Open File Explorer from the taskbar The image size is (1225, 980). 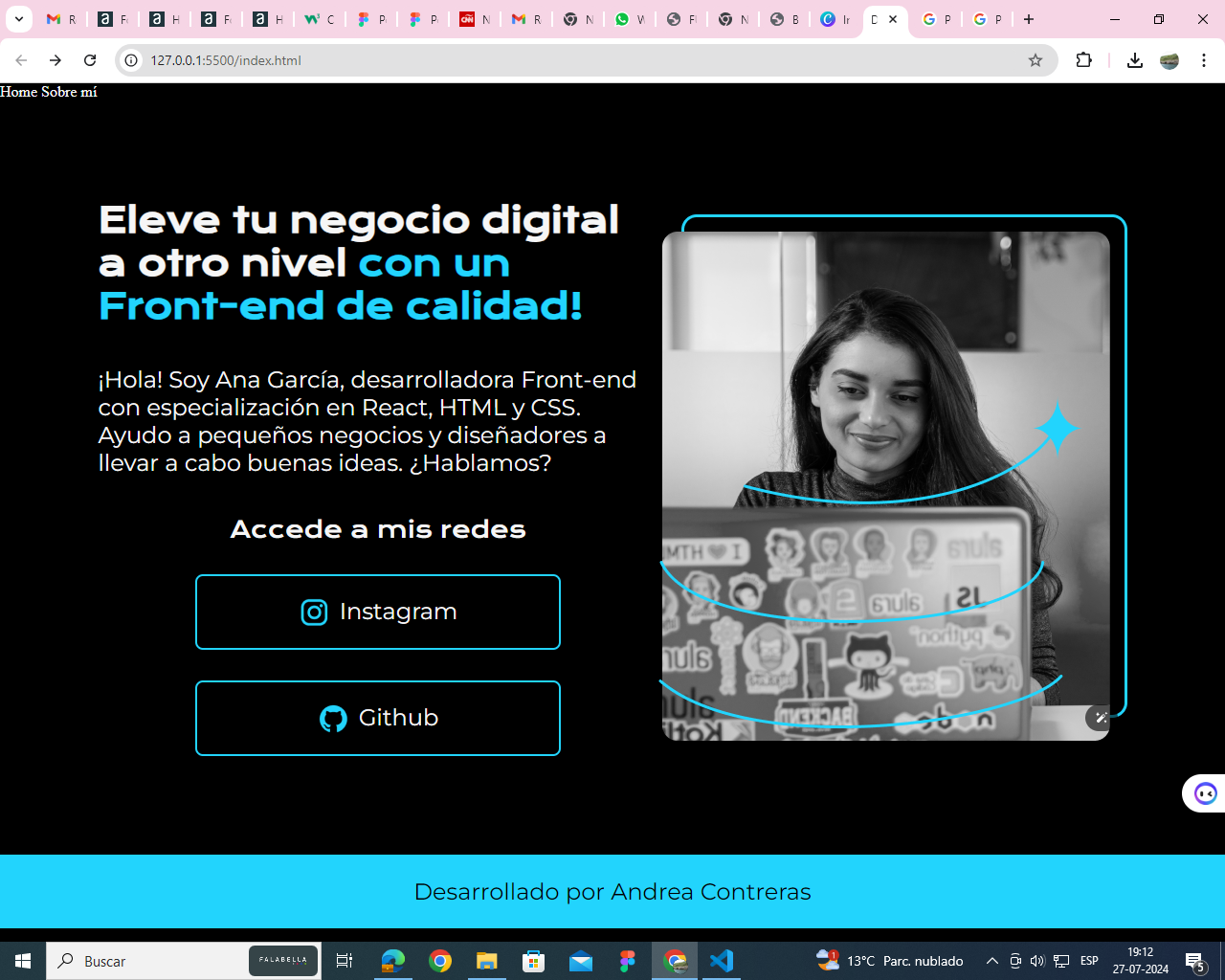click(487, 961)
